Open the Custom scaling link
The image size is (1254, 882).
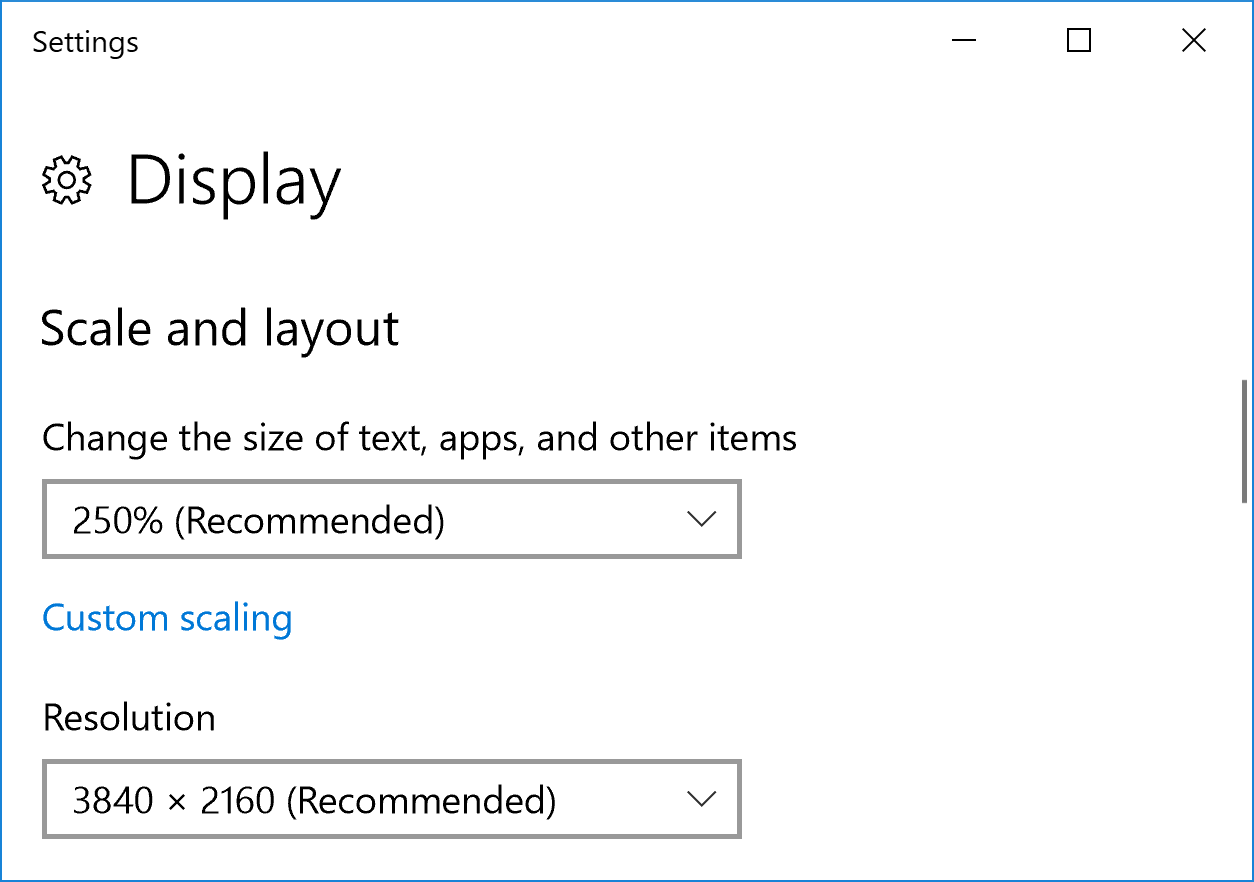pos(167,618)
